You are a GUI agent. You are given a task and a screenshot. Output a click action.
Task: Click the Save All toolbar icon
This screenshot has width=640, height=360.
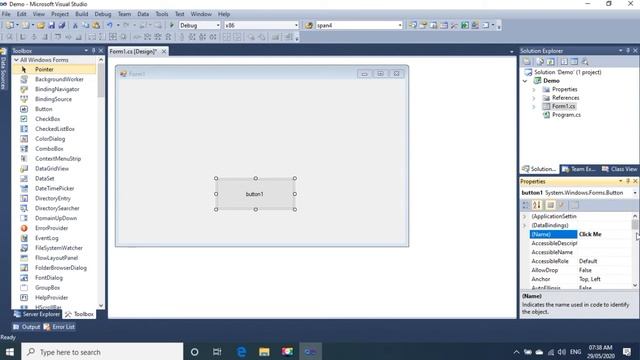[62, 25]
